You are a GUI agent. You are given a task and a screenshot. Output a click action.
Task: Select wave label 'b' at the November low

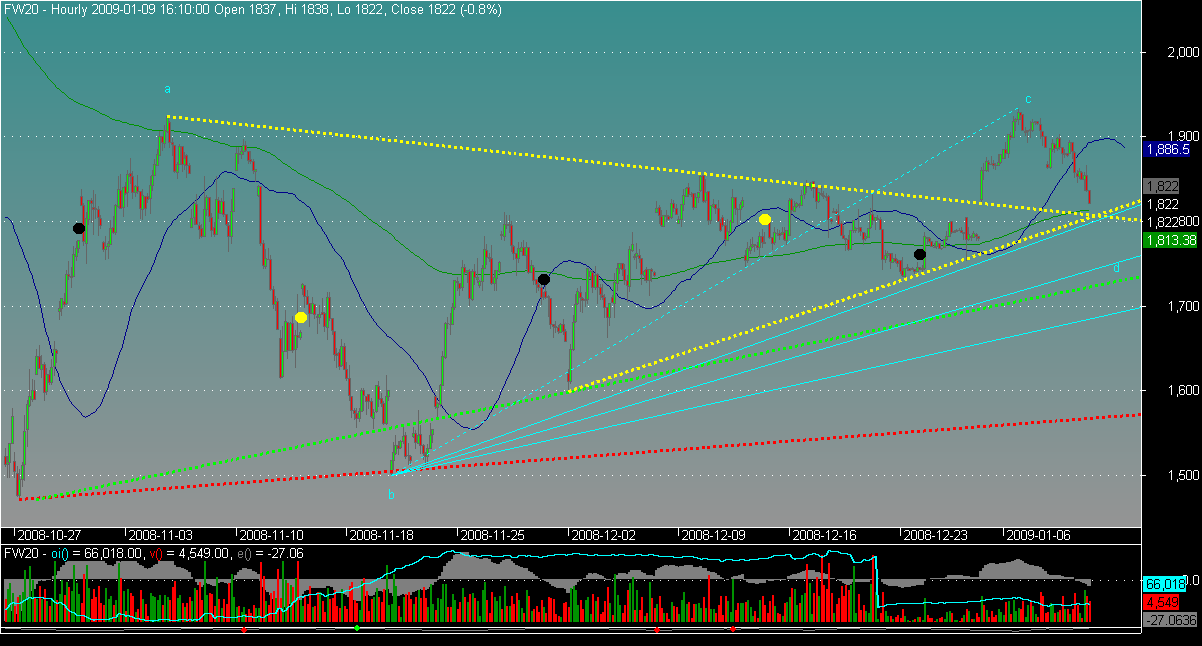click(x=391, y=494)
